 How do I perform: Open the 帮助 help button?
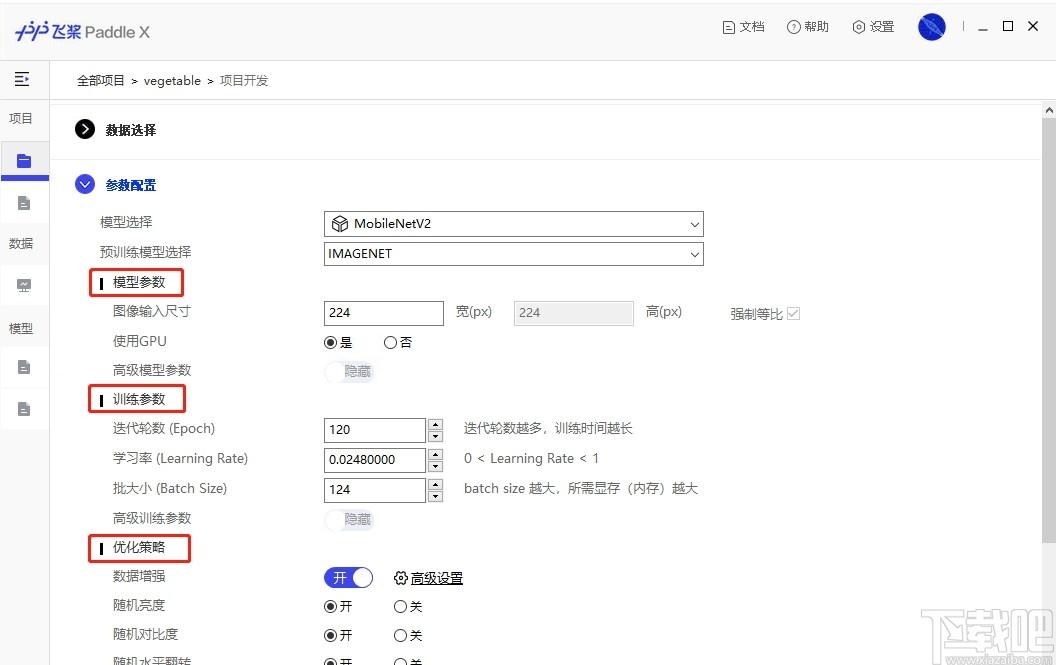click(x=807, y=27)
